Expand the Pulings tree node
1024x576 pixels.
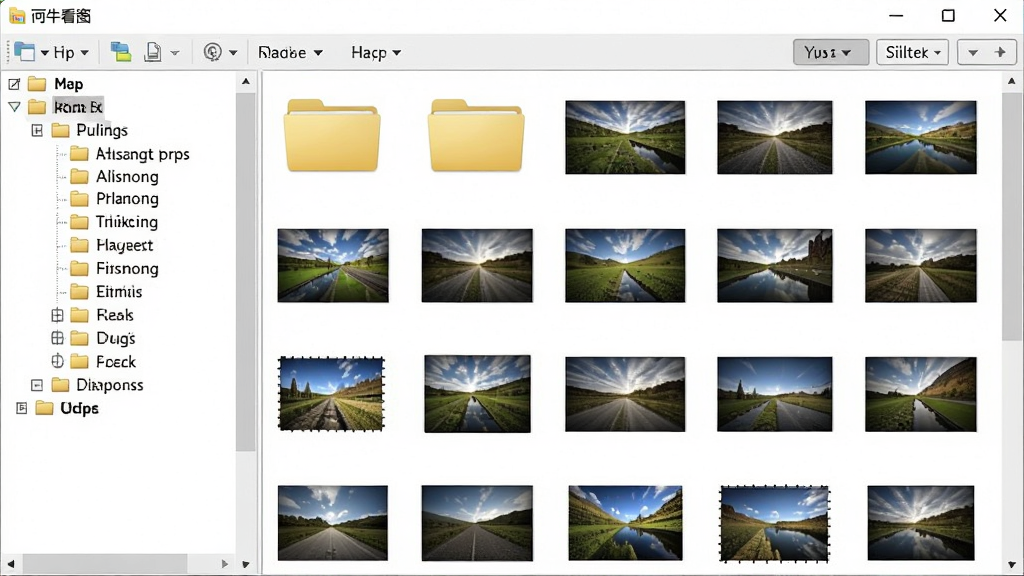click(37, 131)
